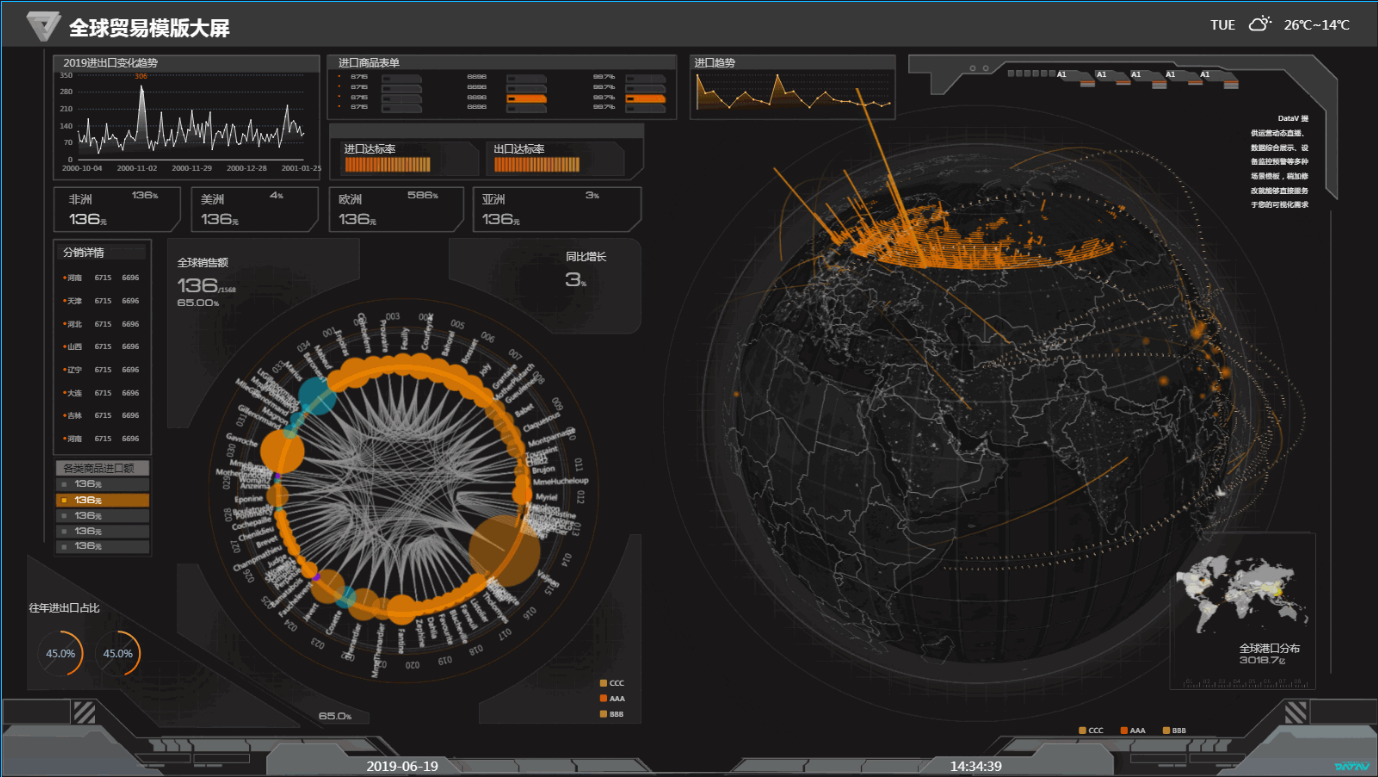
Task: Select the 非洲 region card
Action: pos(117,209)
